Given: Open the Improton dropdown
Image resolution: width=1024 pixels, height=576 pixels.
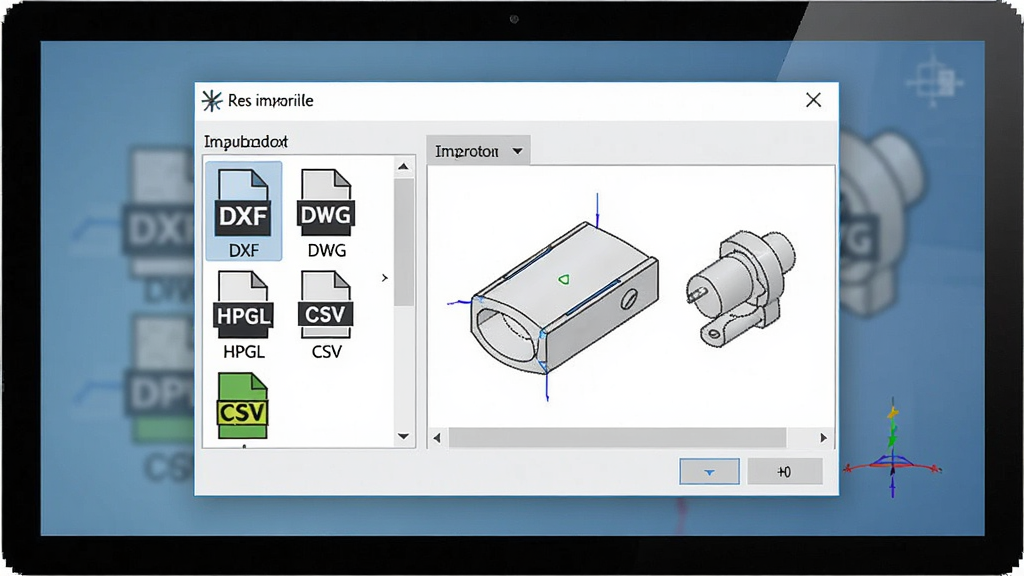Looking at the screenshot, I should click(478, 151).
